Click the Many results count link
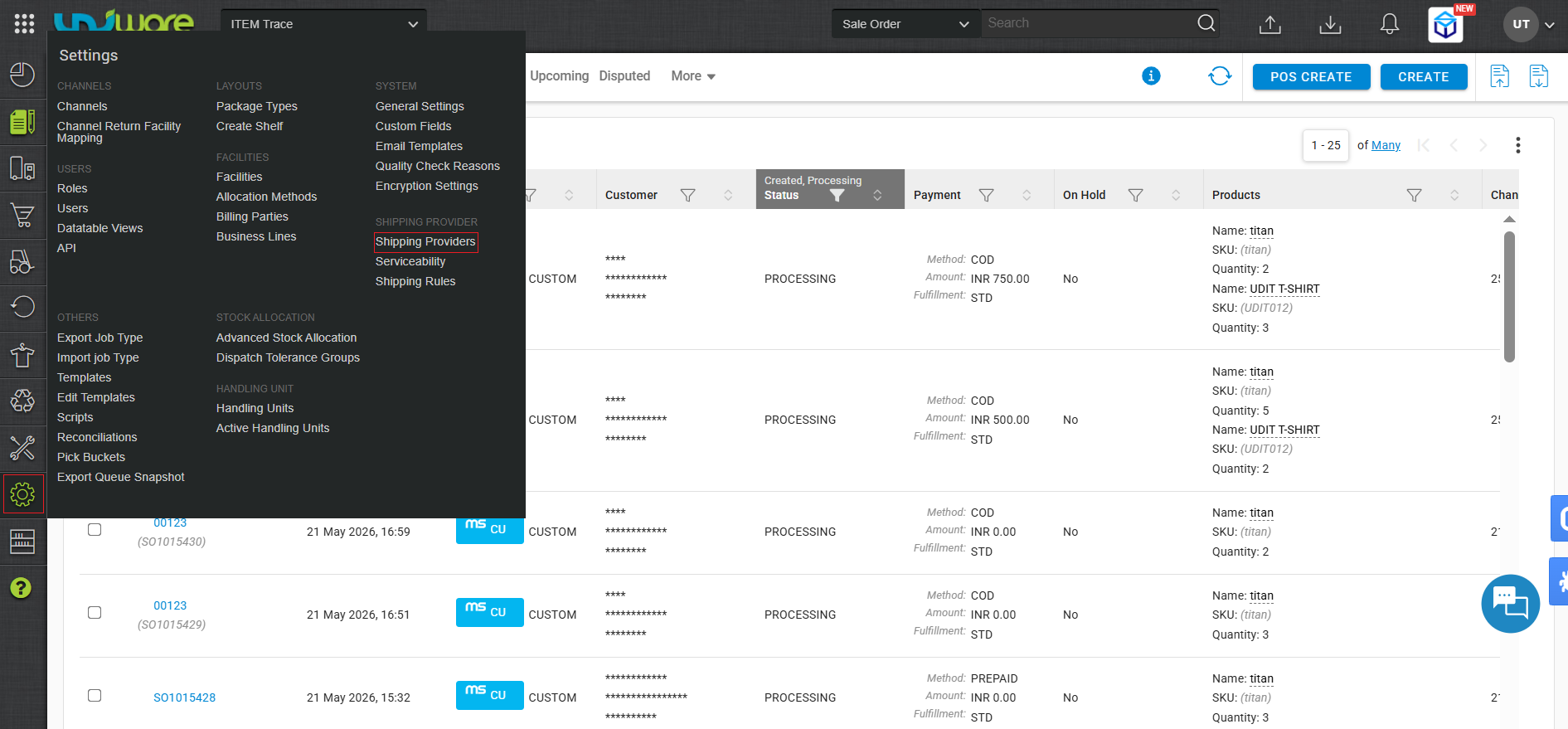Screen dimensions: 1568x729 [1386, 145]
